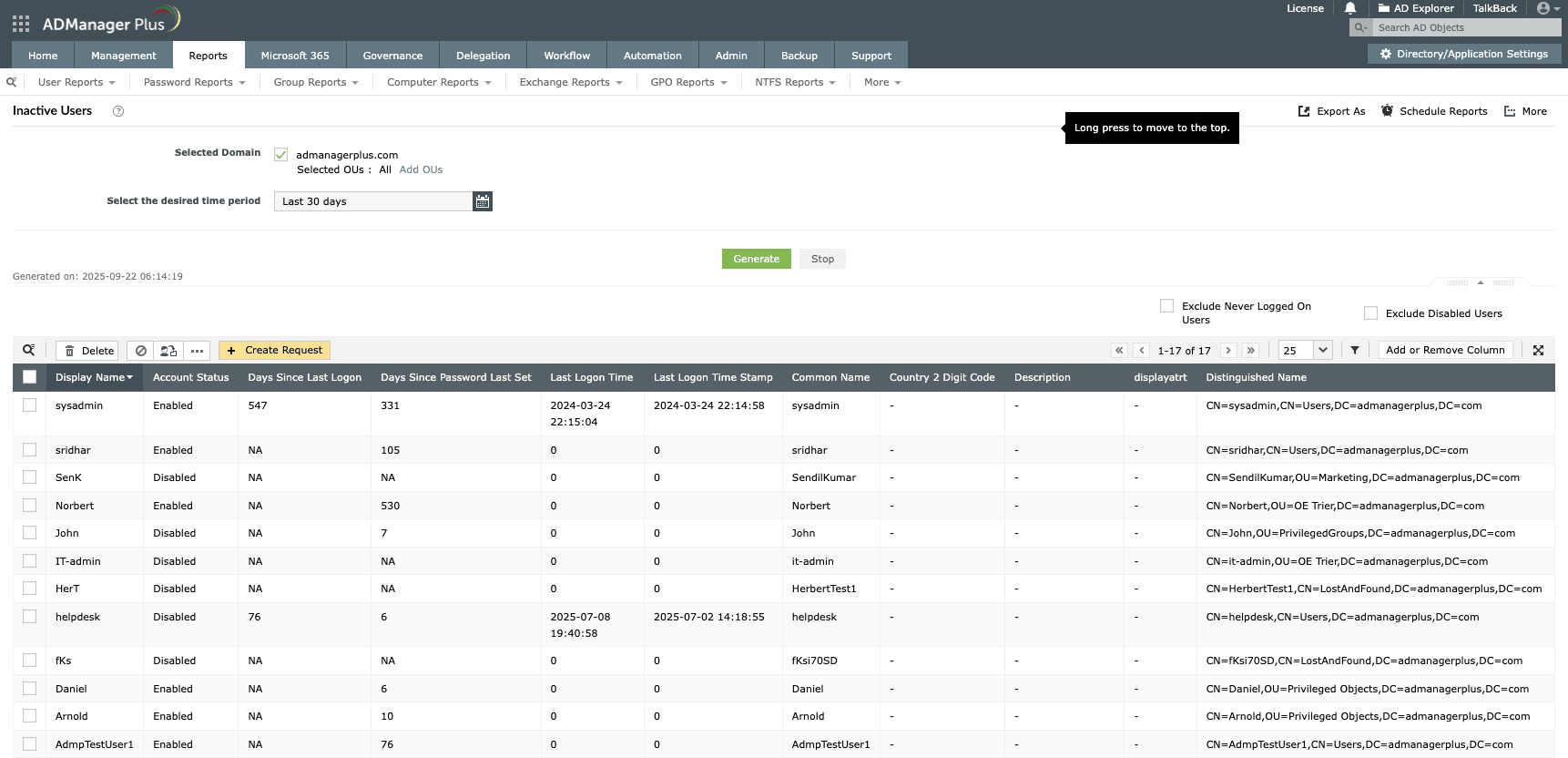Click the Stop button
Viewport: 1568px width, 758px height.
[x=822, y=259]
